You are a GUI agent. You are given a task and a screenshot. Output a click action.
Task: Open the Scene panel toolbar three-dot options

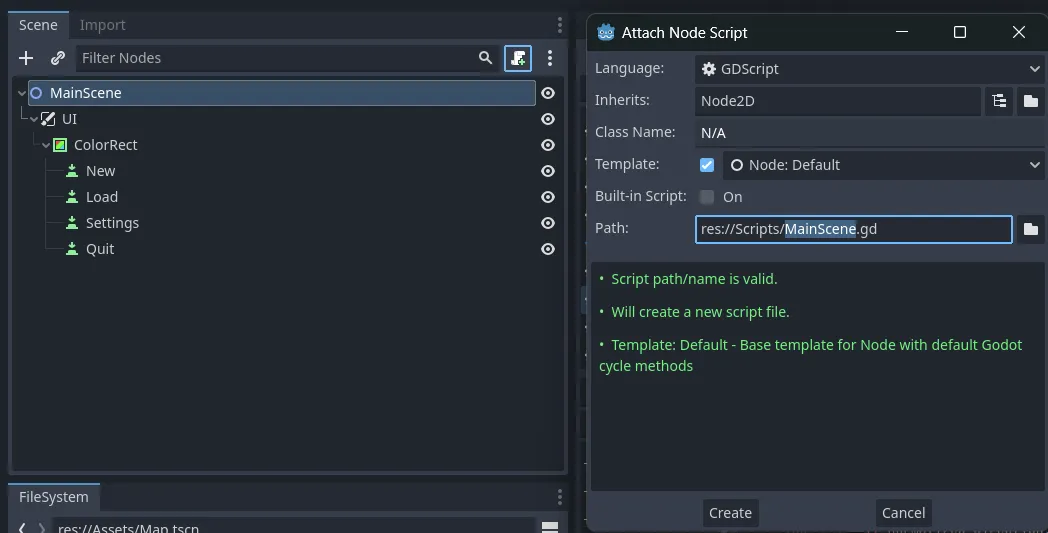pos(549,58)
